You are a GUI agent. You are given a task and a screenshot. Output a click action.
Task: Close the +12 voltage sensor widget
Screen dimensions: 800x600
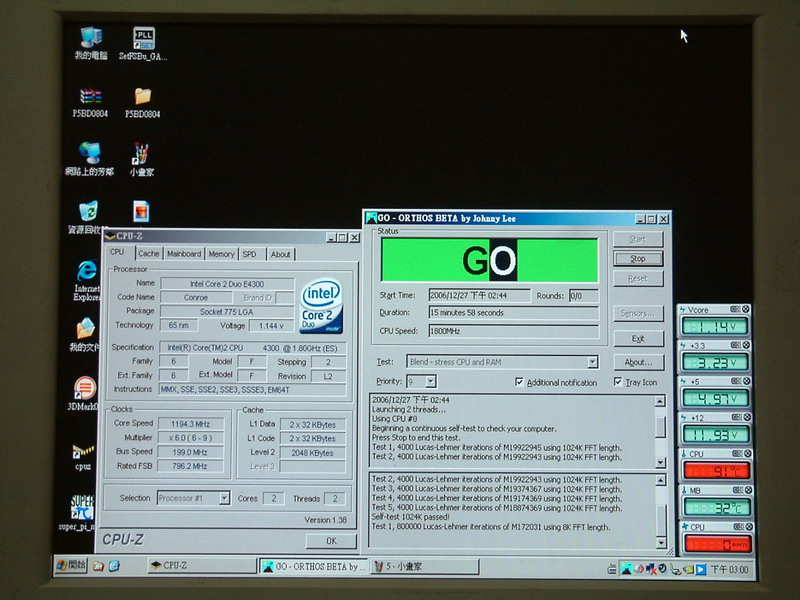coord(747,417)
